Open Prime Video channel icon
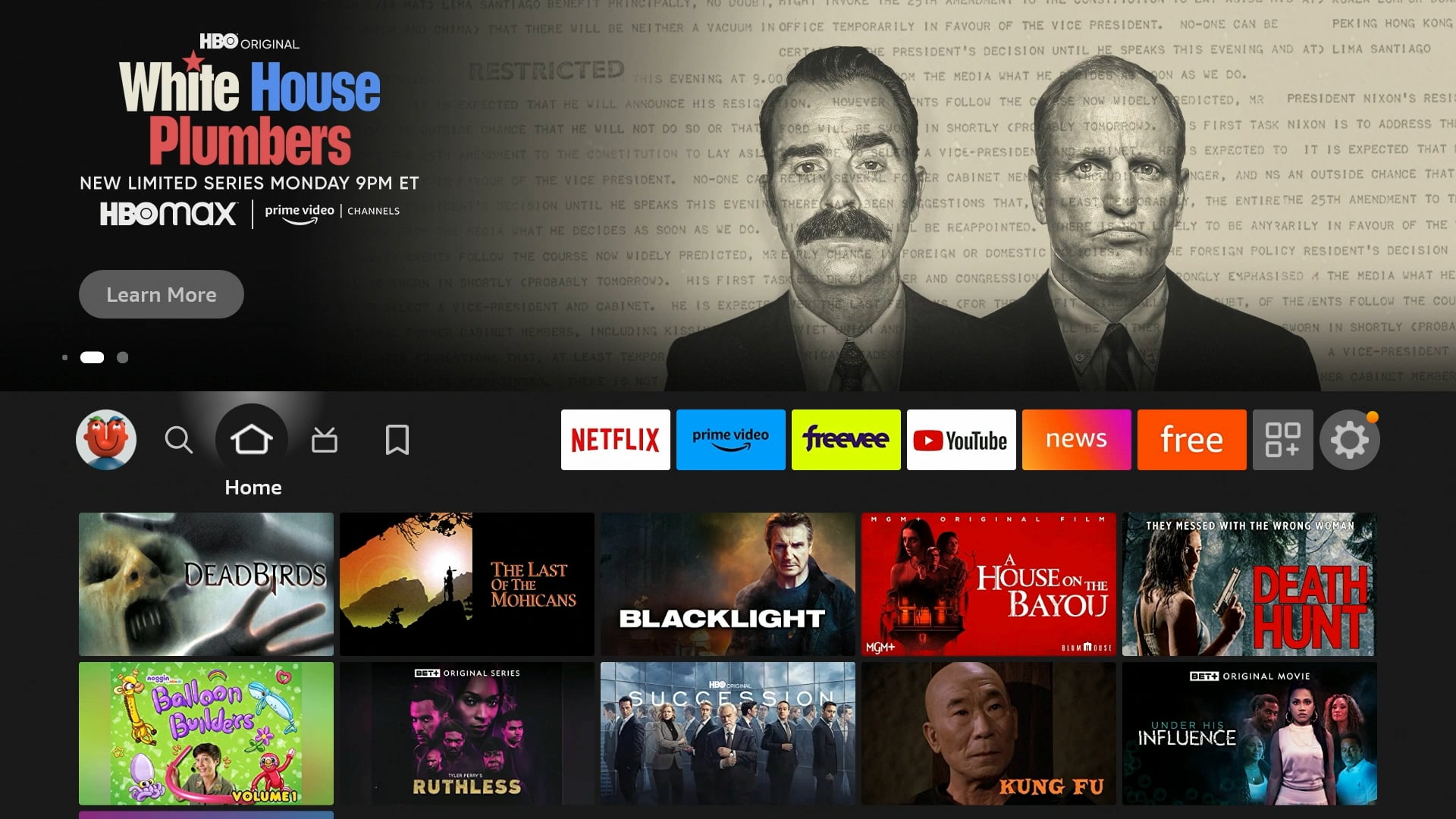Viewport: 1456px width, 819px height. coord(730,439)
